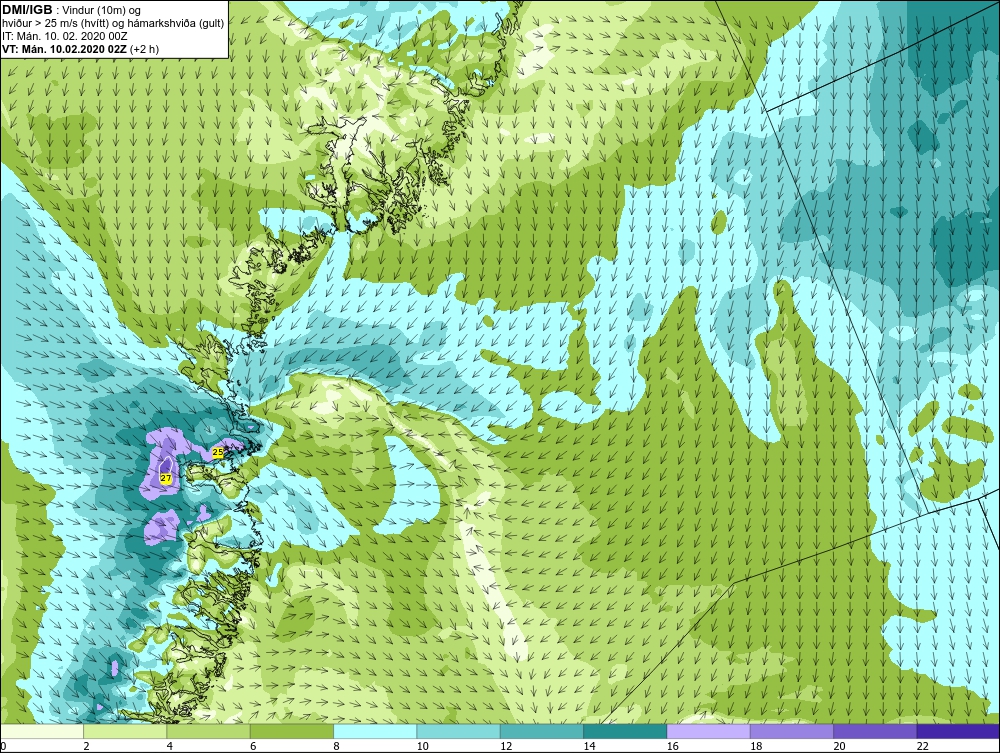
Task: Select the 0–2 m/s pale cream legend swatch
Action: tap(42, 731)
